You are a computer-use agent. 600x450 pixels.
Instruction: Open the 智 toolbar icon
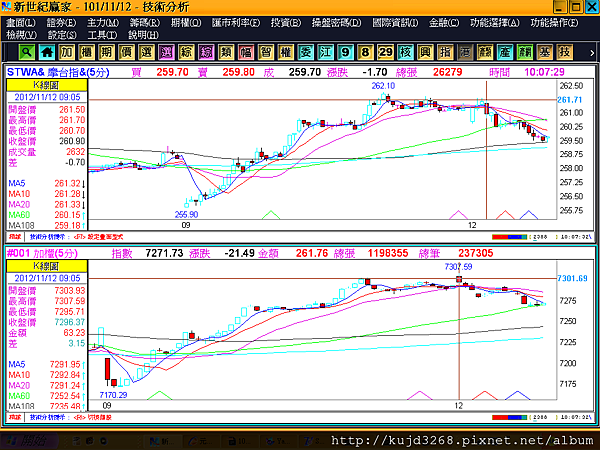(266, 52)
